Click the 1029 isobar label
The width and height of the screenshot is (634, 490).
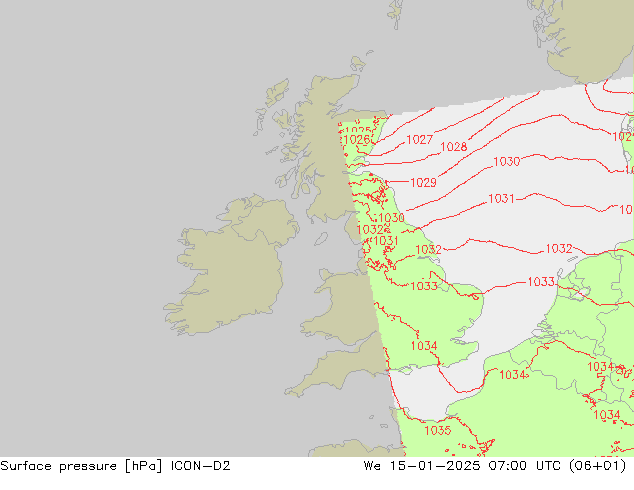tap(423, 183)
